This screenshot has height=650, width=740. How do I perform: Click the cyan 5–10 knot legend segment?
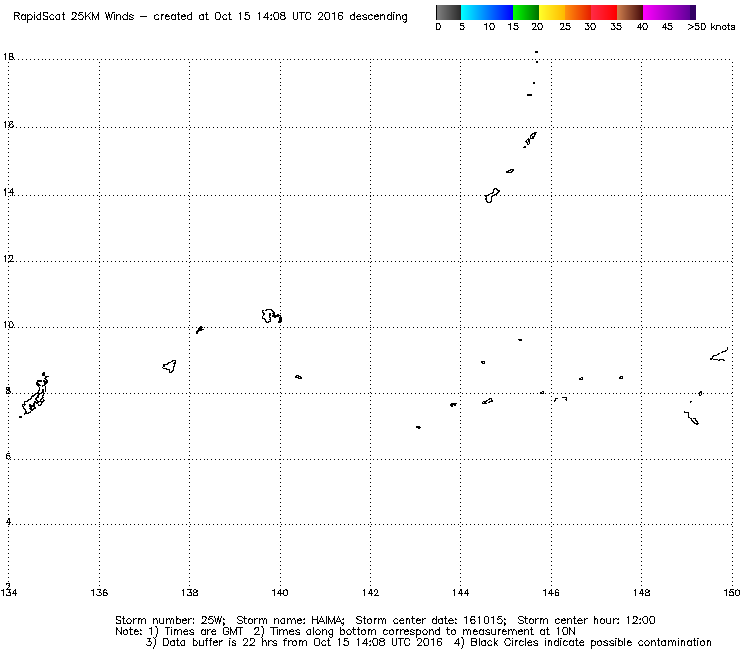coord(474,12)
